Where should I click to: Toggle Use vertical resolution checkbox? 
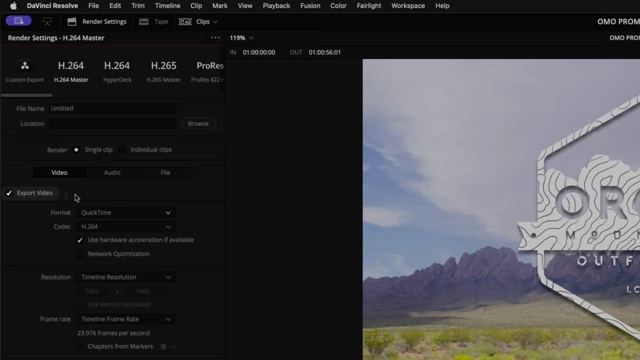click(x=80, y=304)
